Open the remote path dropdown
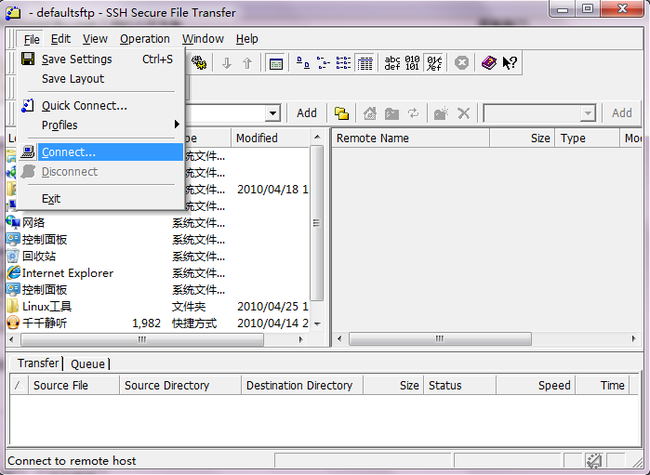650x475 pixels. tap(587, 113)
